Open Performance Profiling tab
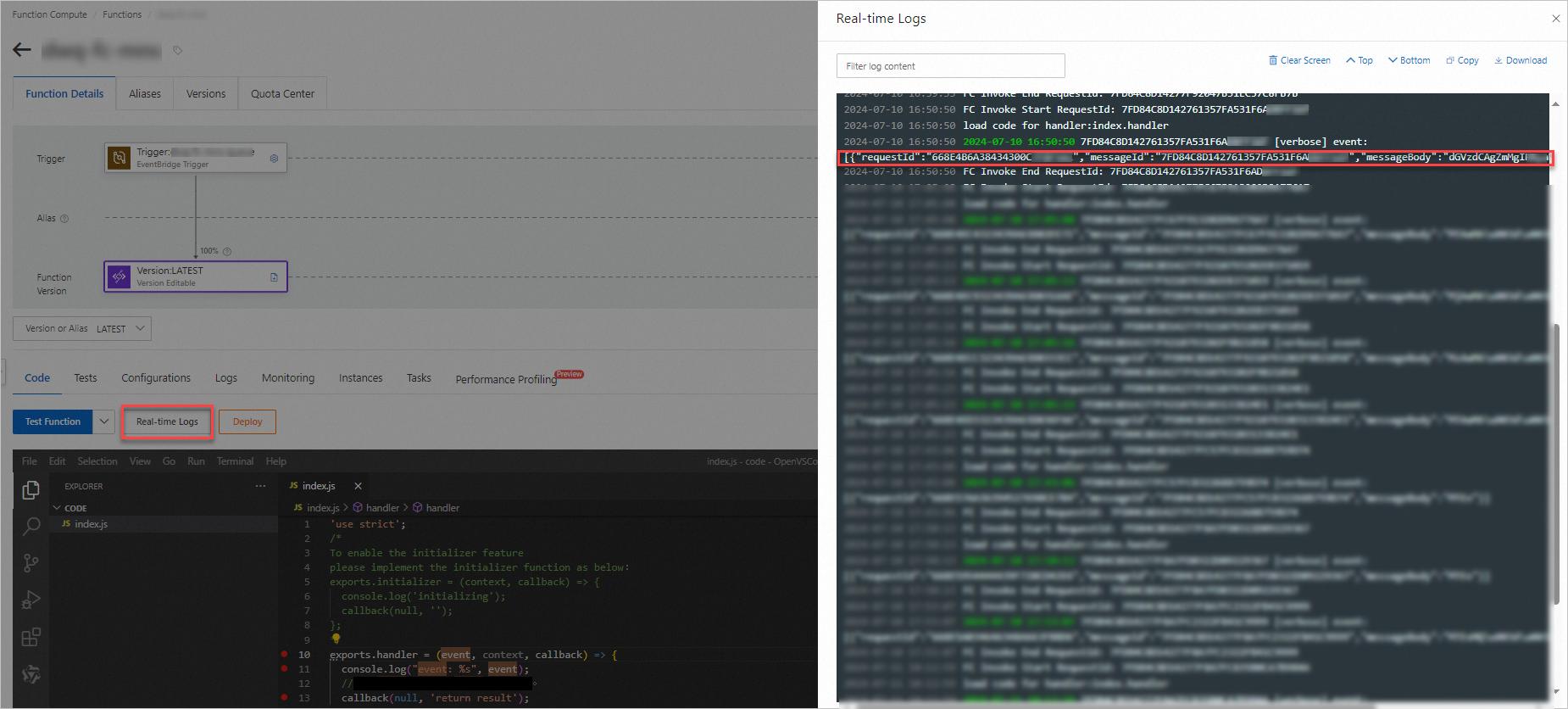The height and width of the screenshot is (709, 1568). (x=506, y=379)
